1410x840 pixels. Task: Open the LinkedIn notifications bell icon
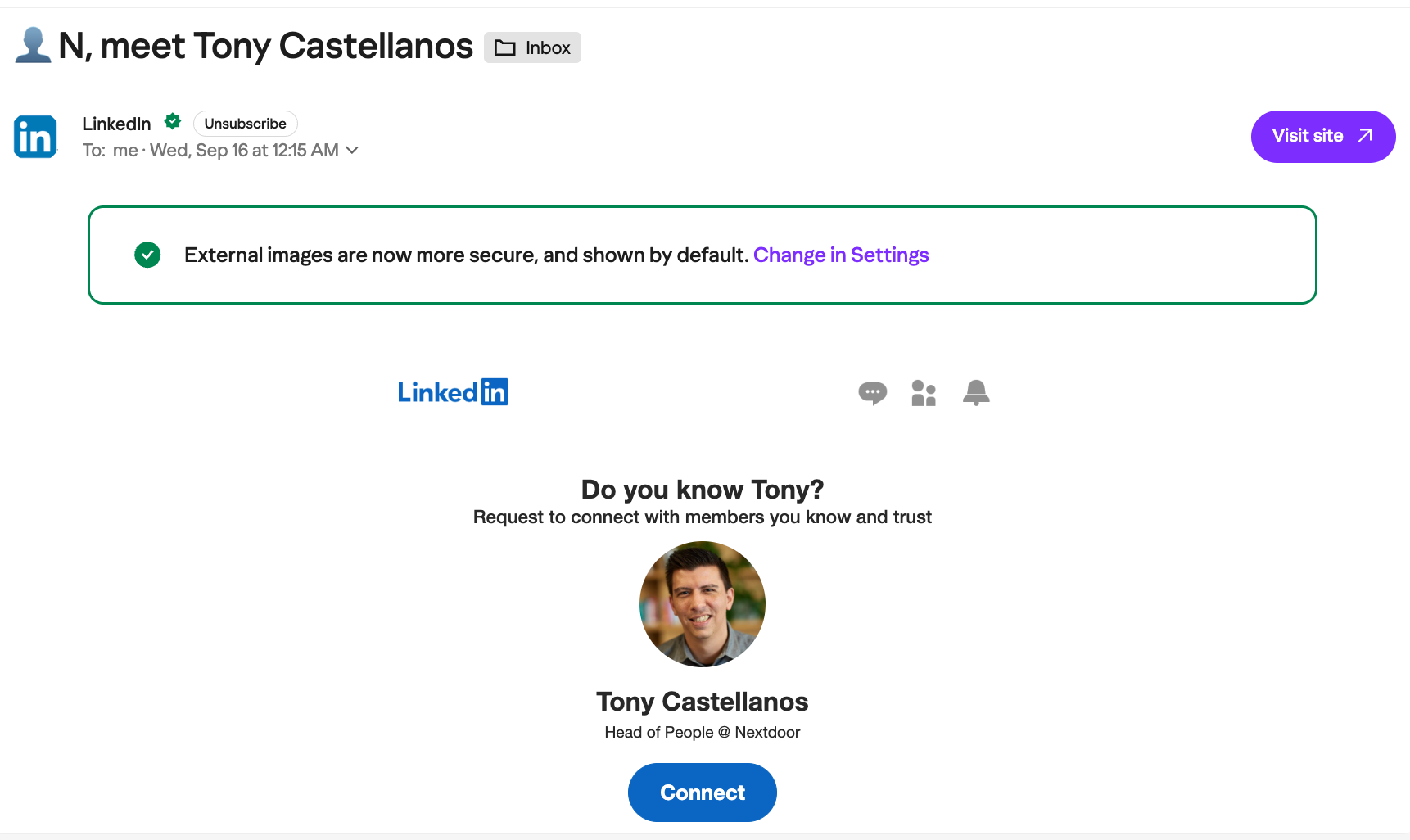pos(976,393)
